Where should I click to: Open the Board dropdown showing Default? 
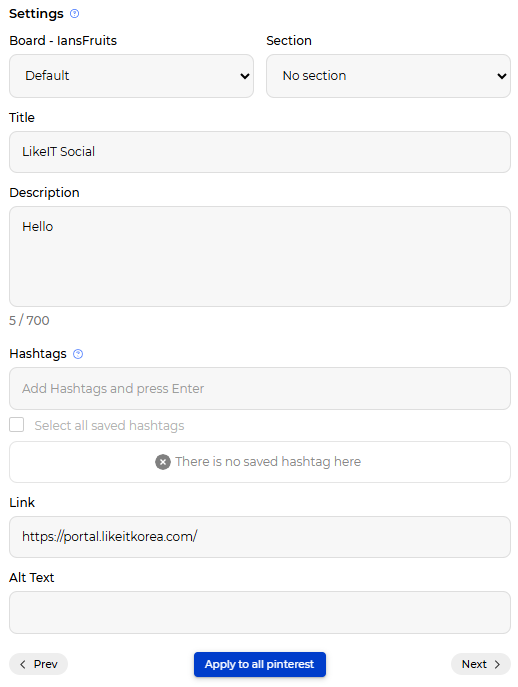click(x=131, y=76)
